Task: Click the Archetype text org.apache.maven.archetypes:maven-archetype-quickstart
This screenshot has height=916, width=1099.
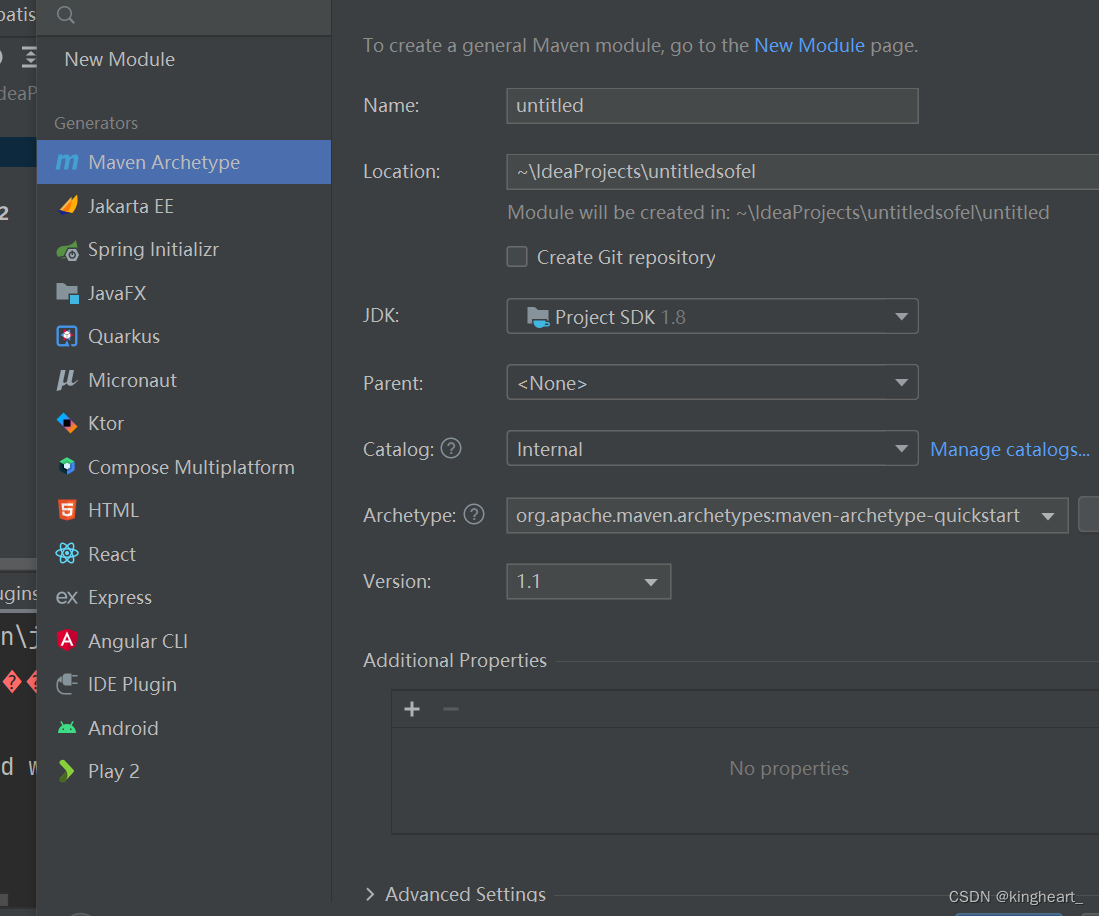Action: [x=767, y=516]
